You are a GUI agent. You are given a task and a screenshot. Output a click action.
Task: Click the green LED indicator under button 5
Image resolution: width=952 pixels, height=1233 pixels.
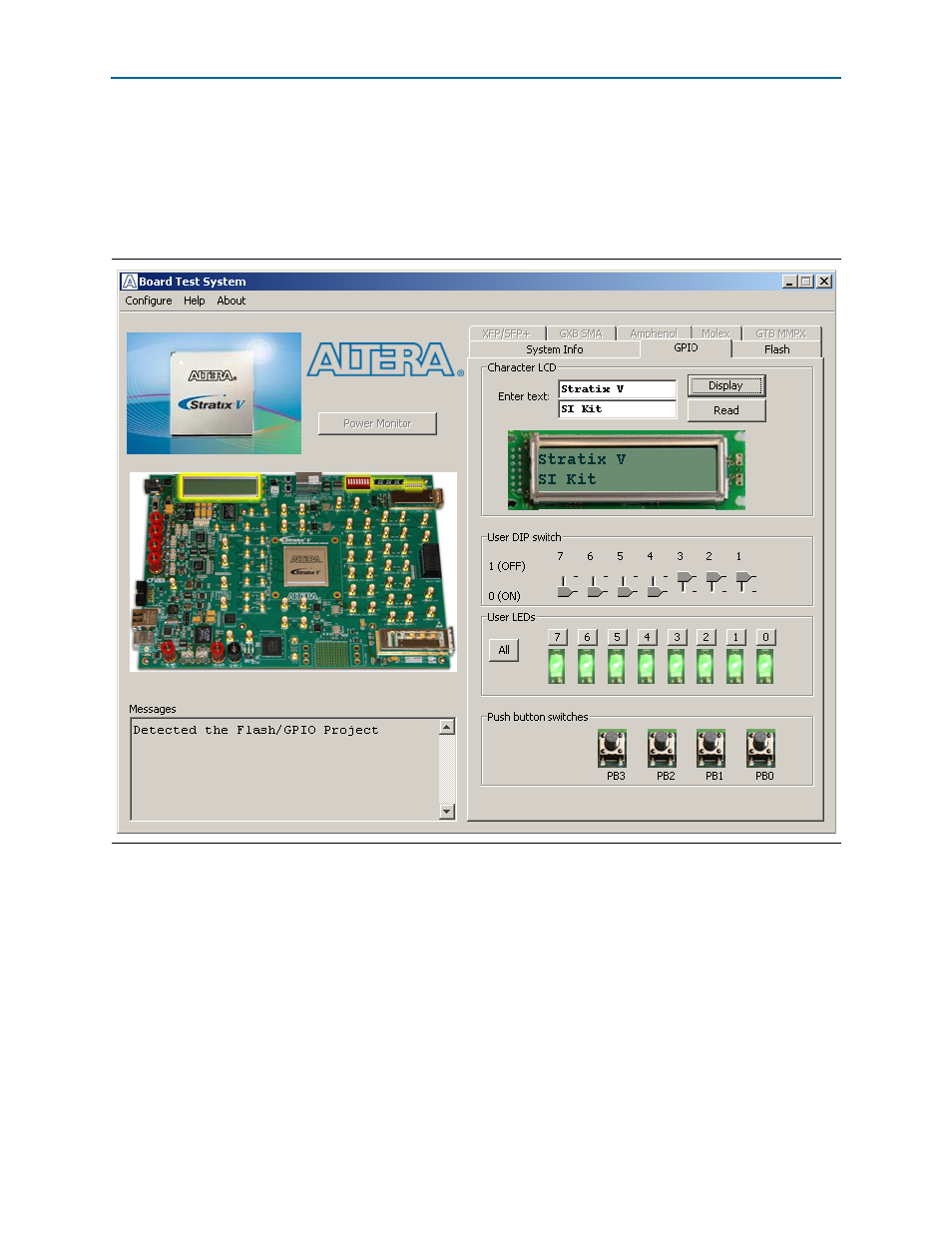[x=617, y=667]
